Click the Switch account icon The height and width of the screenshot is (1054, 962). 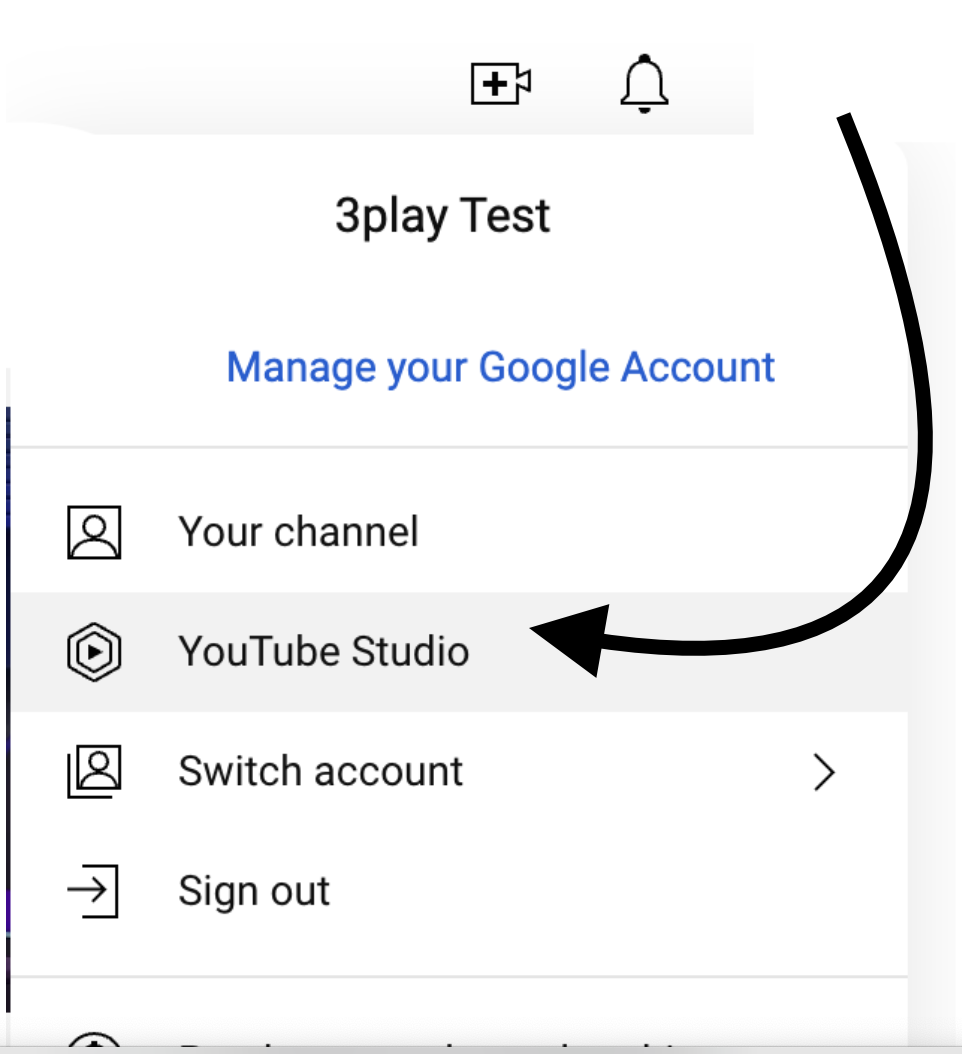tap(94, 771)
